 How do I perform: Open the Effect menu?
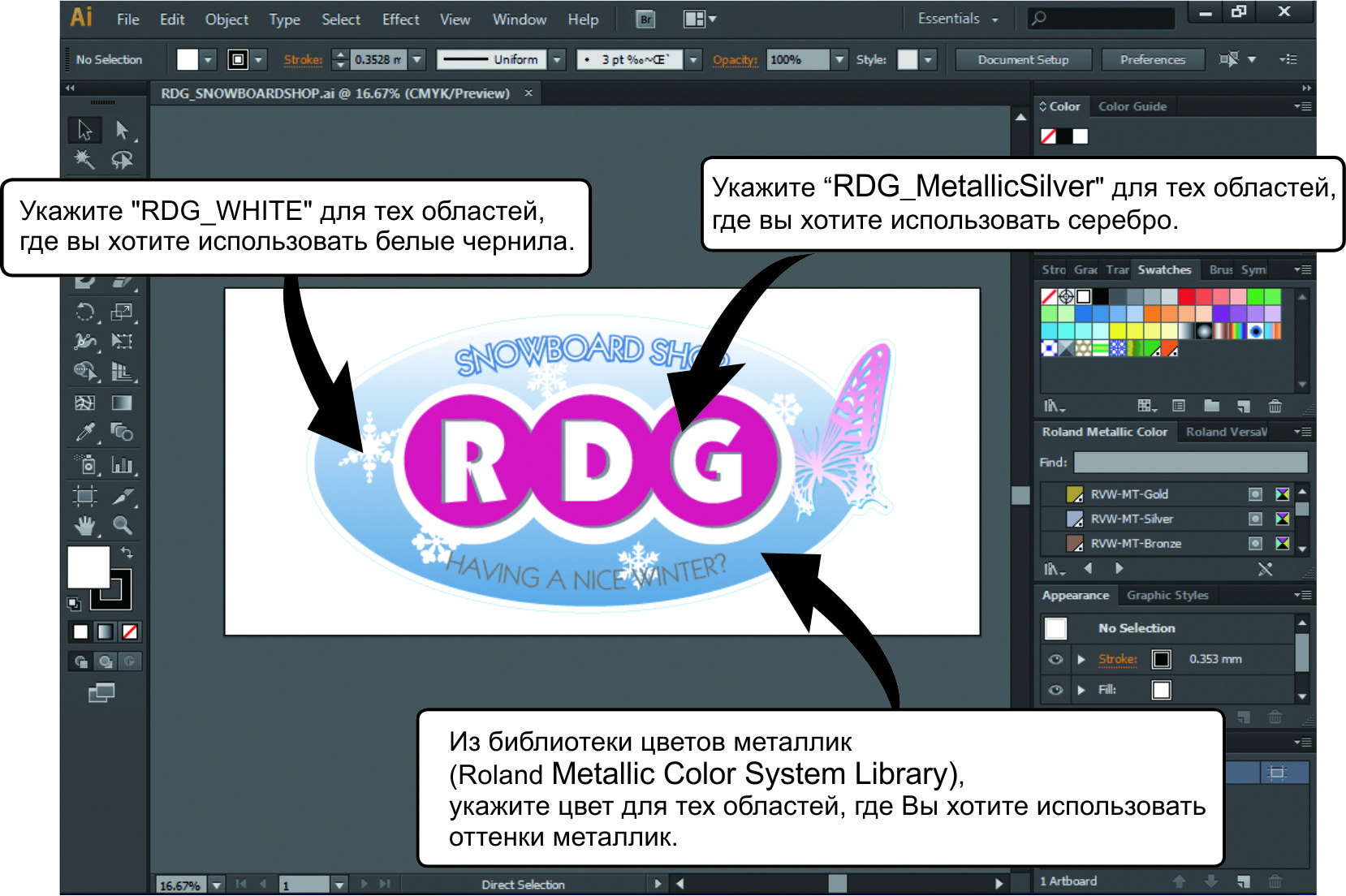point(401,19)
